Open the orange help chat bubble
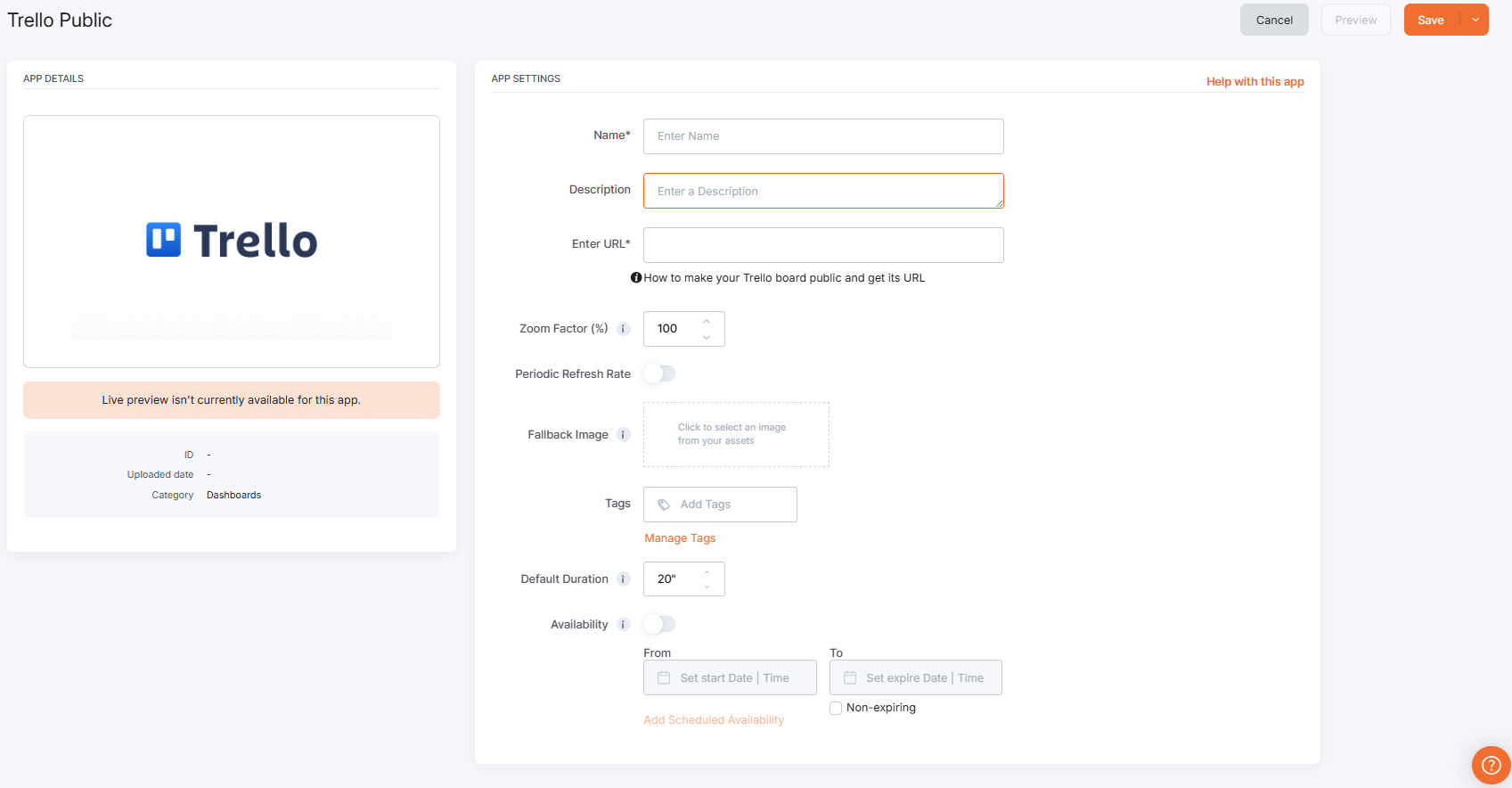Viewport: 1512px width, 788px height. pyautogui.click(x=1490, y=765)
